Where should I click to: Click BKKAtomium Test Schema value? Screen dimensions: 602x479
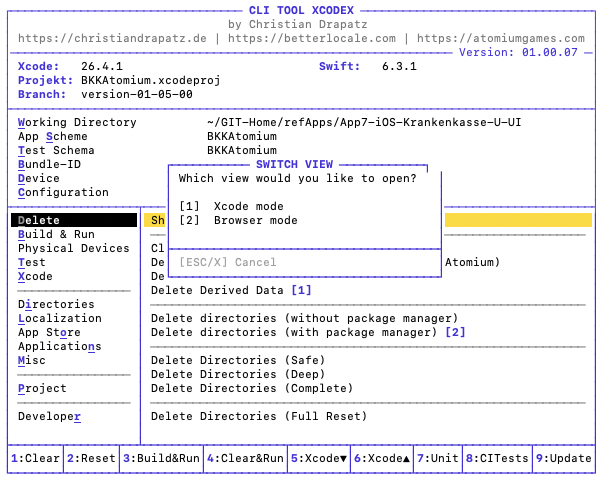[x=242, y=150]
